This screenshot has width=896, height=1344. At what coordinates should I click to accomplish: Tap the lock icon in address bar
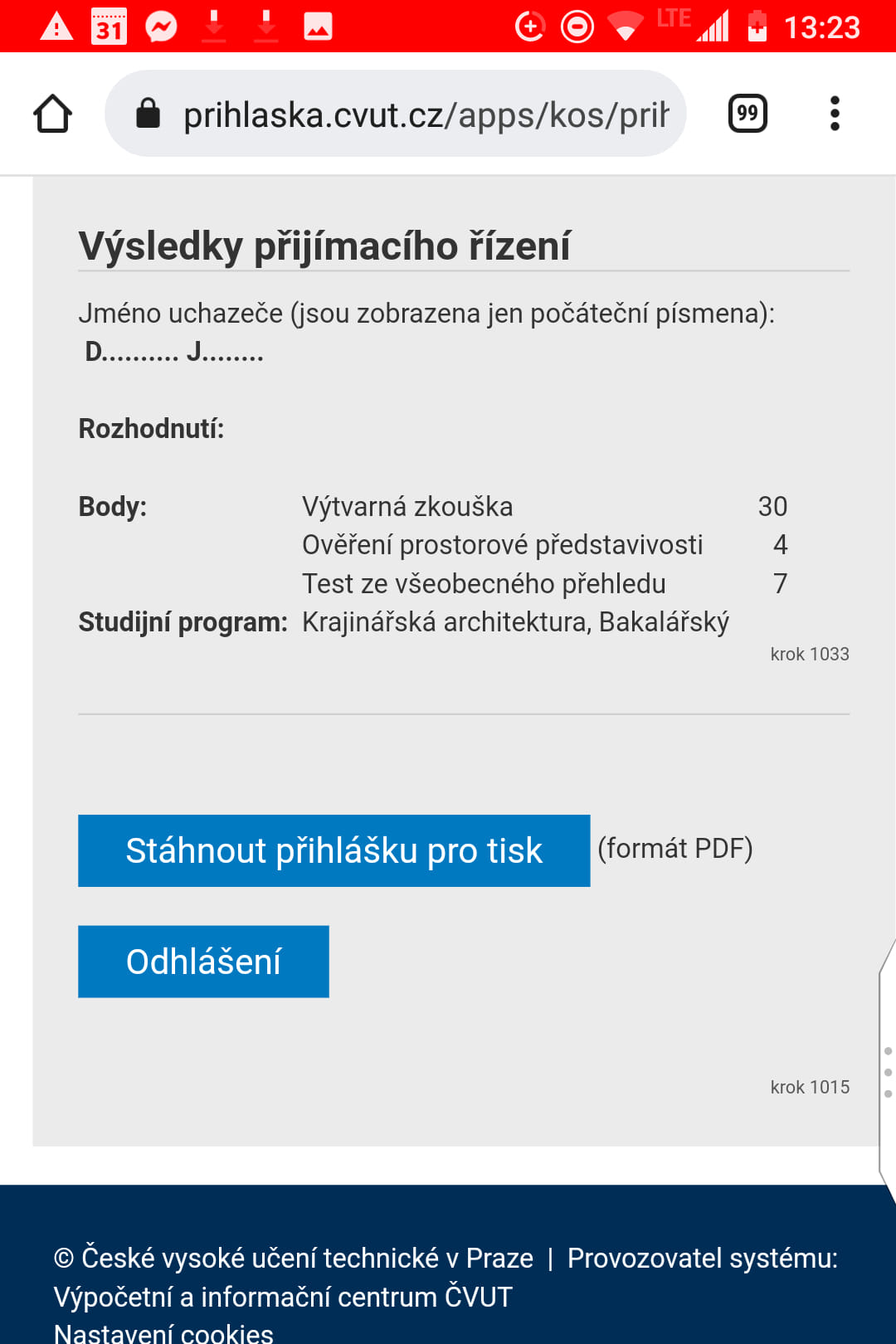coord(148,114)
